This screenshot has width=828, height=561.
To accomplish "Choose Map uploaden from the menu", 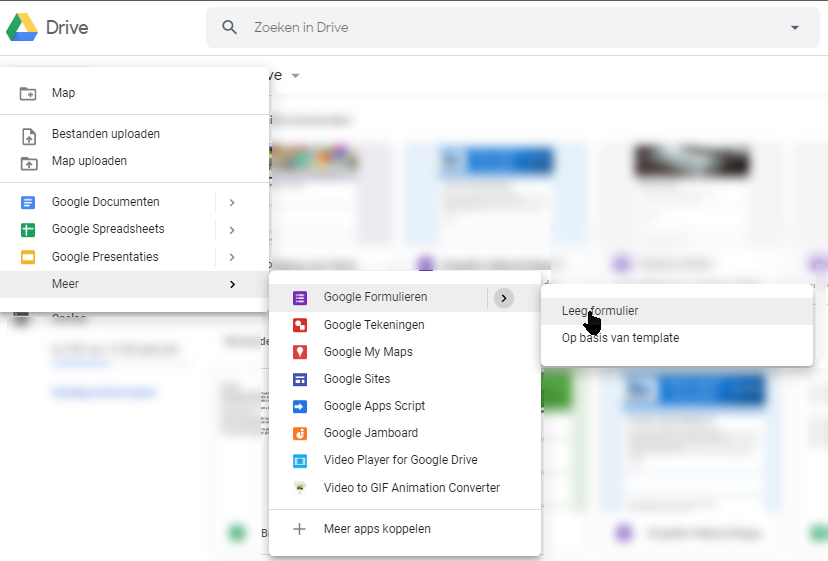I will [x=134, y=161].
